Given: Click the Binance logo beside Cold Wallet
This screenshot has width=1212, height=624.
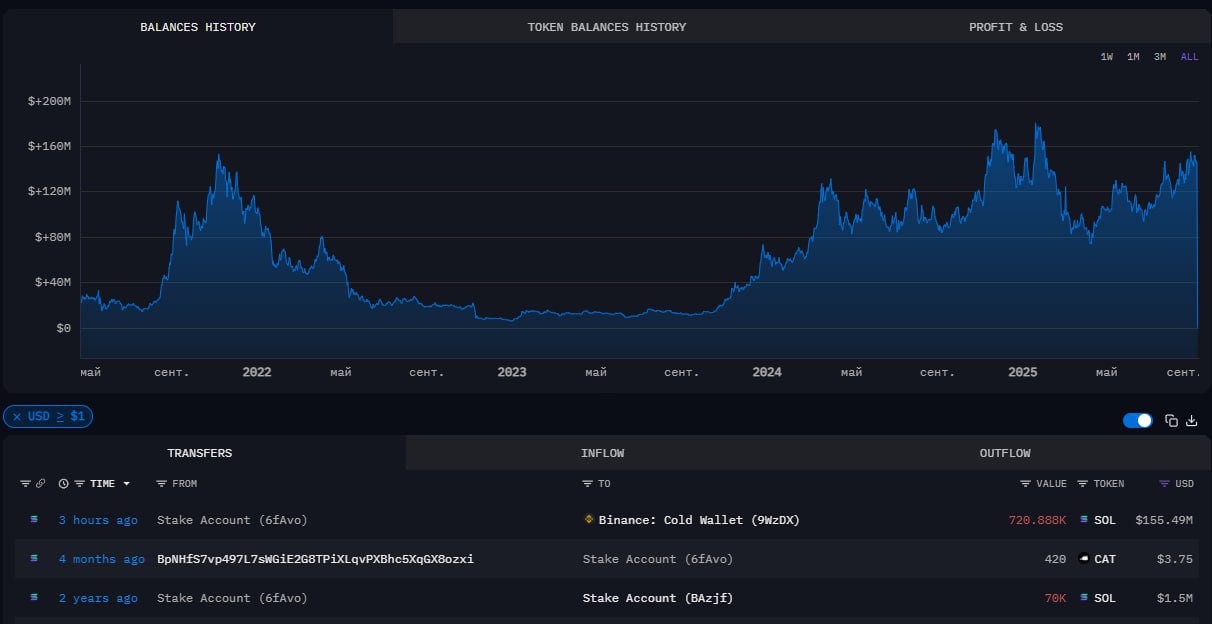Looking at the screenshot, I should [589, 520].
